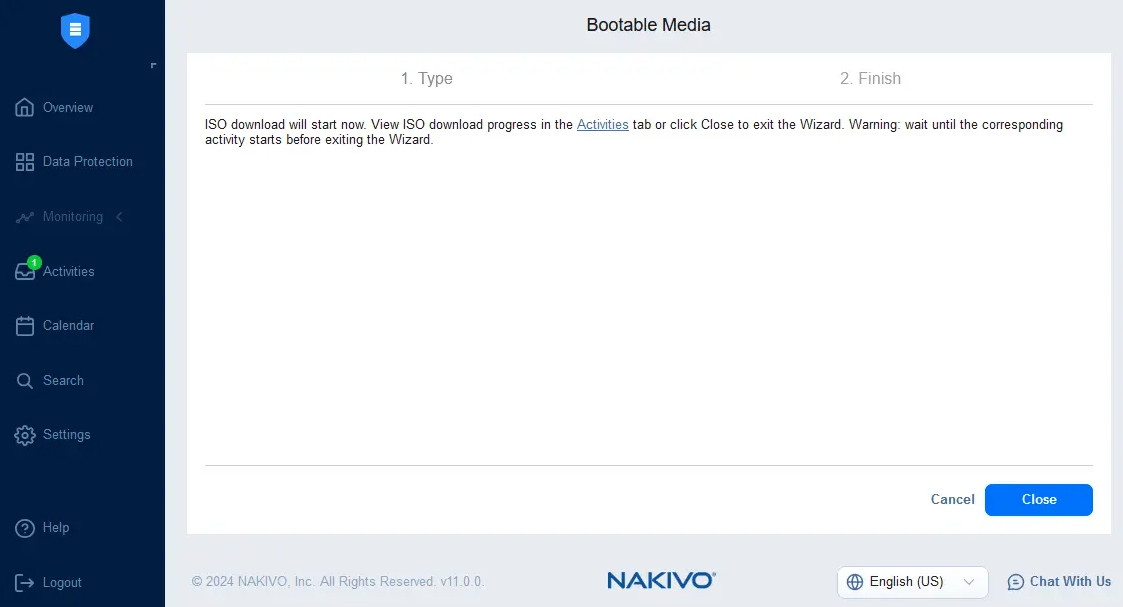The height and width of the screenshot is (607, 1123).
Task: Start a chat via Chat With Us
Action: (1059, 582)
